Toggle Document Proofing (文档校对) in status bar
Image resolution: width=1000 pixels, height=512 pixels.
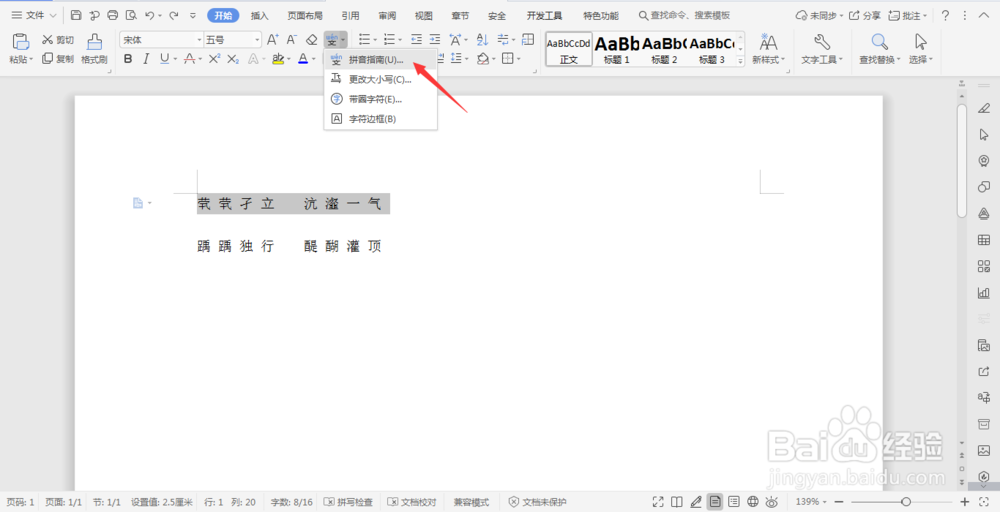[x=412, y=502]
